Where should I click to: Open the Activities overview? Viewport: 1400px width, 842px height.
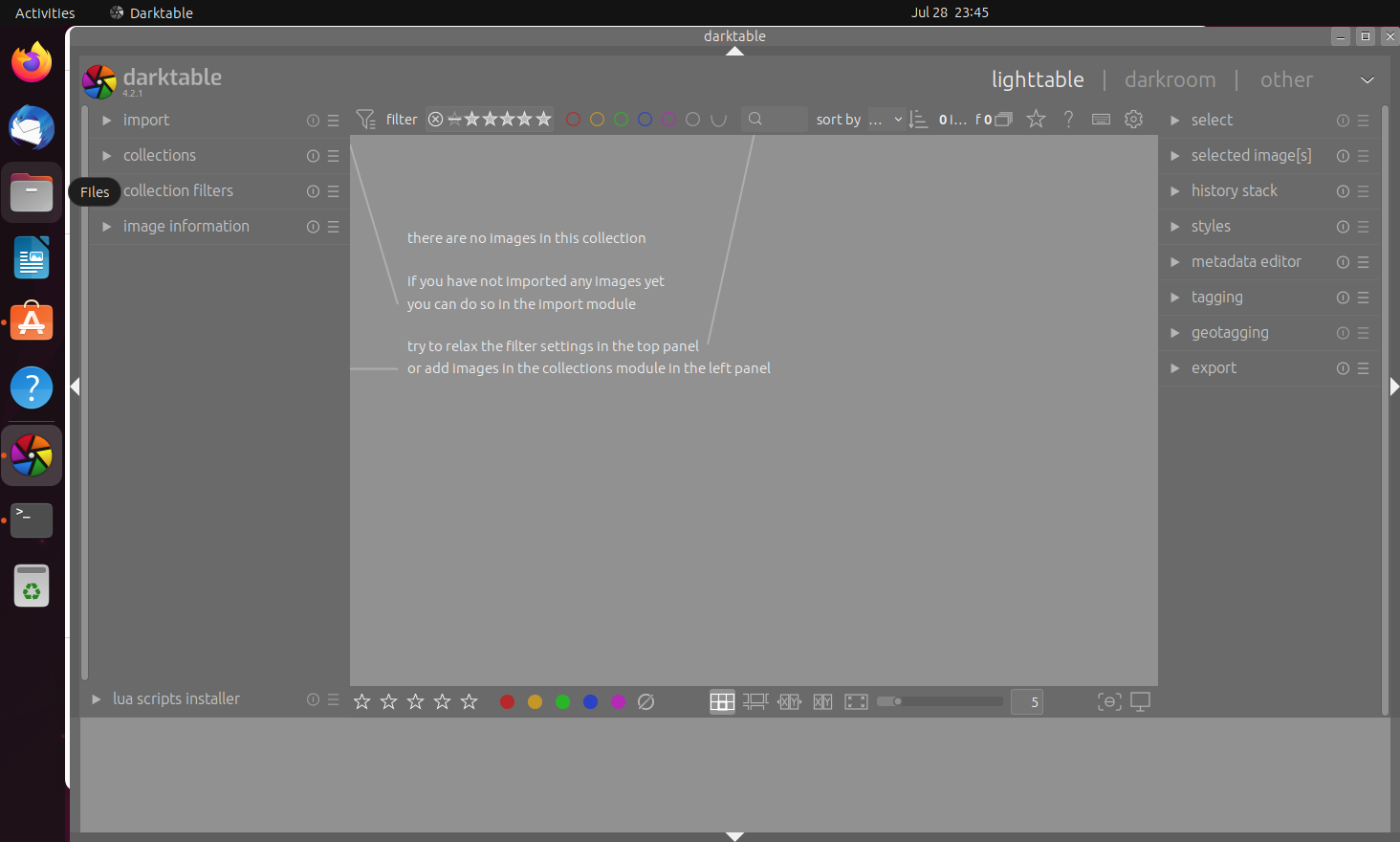pos(45,12)
